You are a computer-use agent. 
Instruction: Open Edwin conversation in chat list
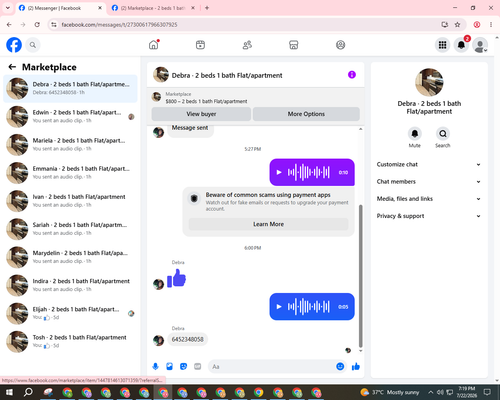(x=70, y=117)
